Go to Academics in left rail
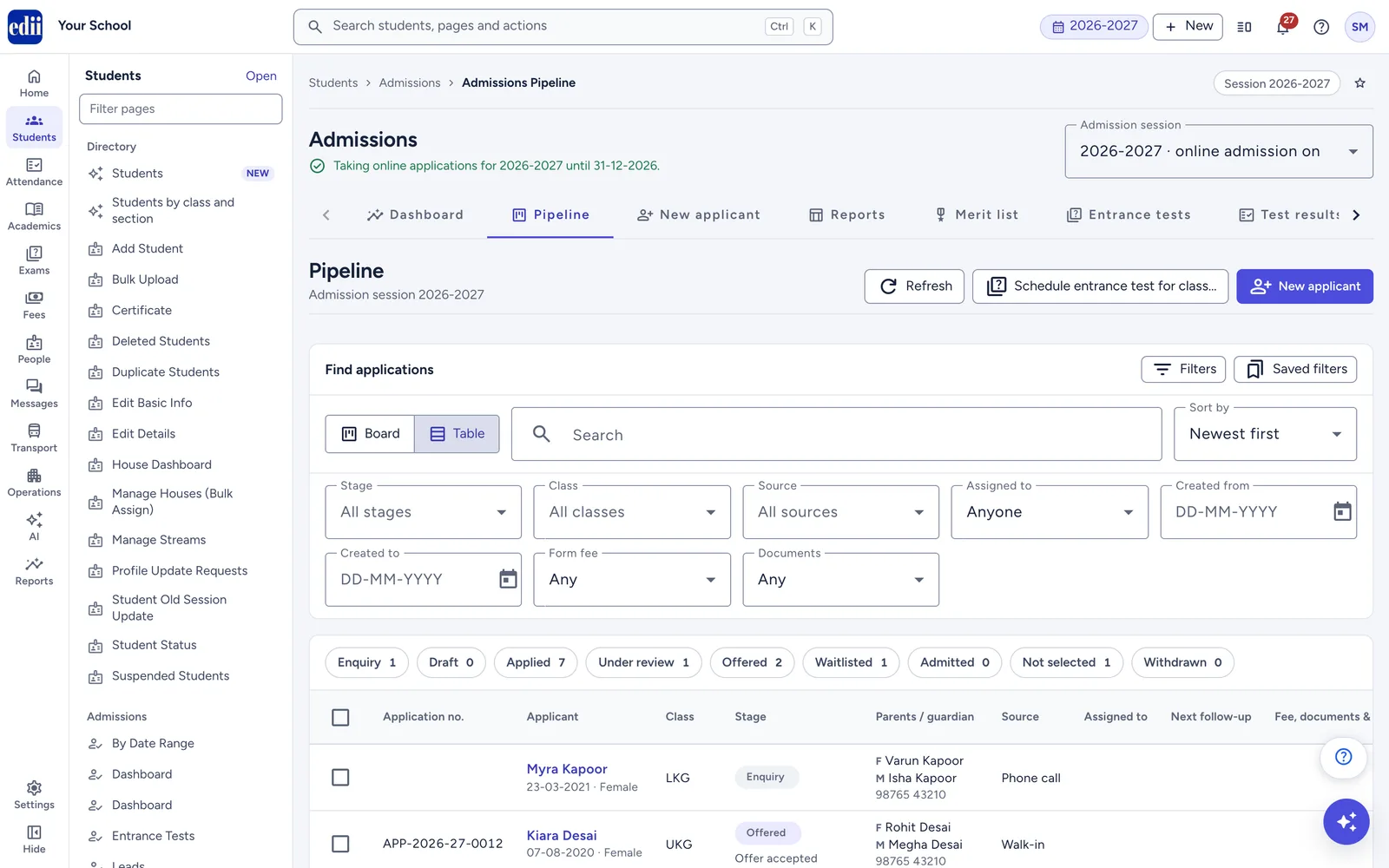The image size is (1389, 868). 34,216
